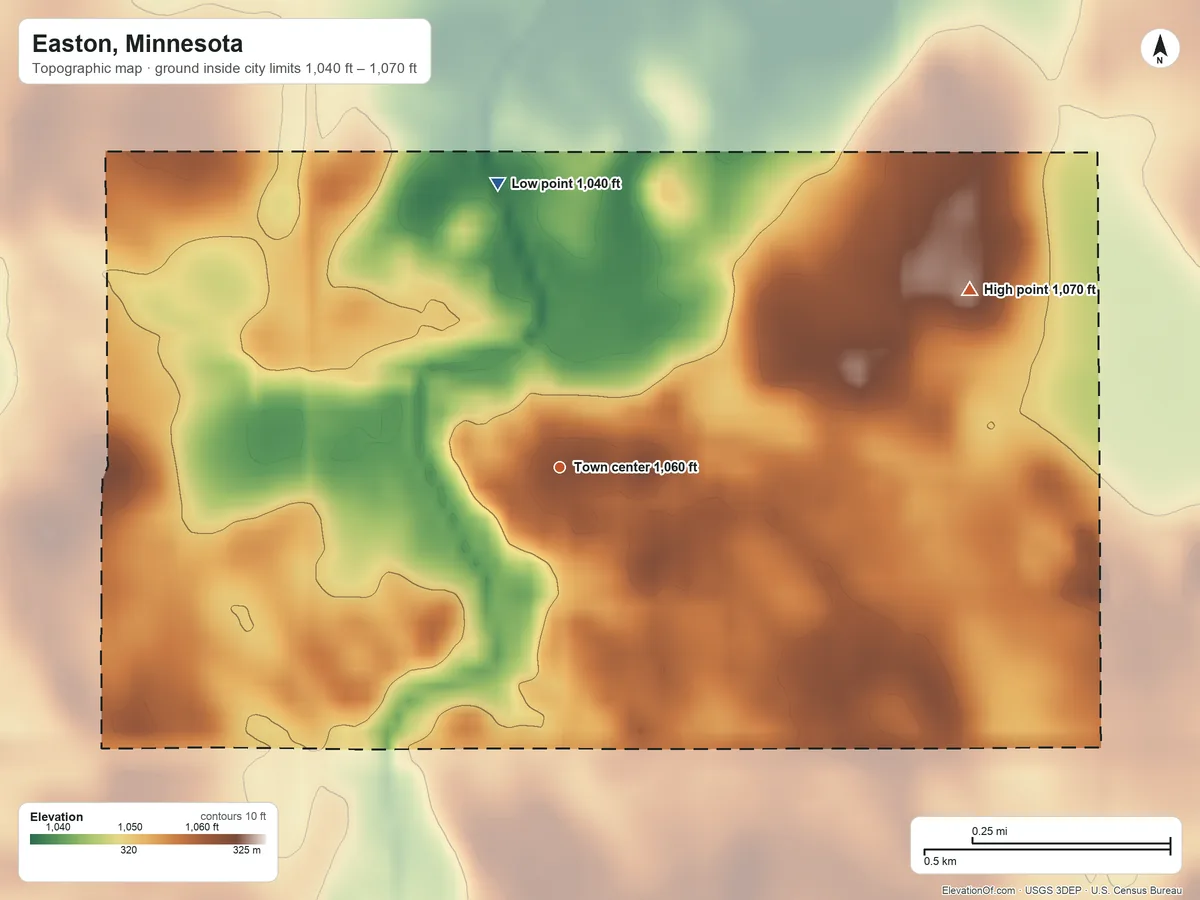This screenshot has height=900, width=1200.
Task: Click the blue low point triangle marker
Action: pos(496,184)
